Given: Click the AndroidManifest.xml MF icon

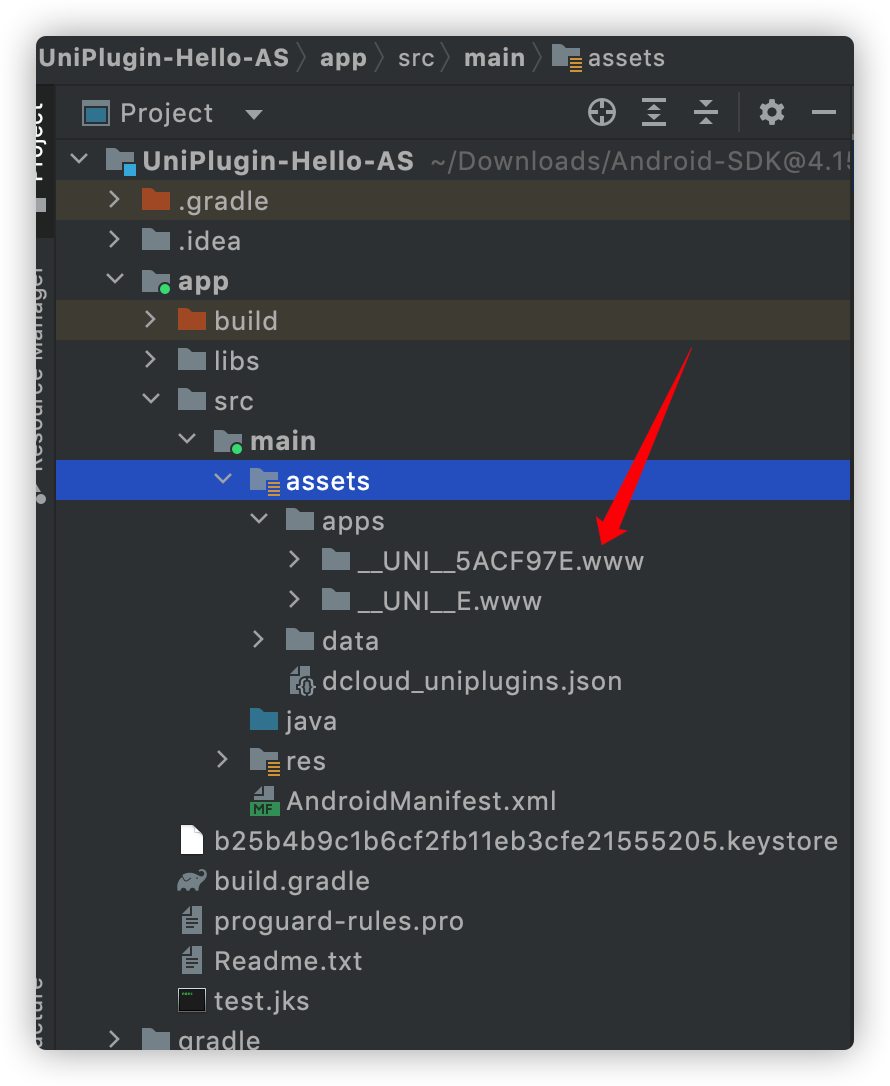Looking at the screenshot, I should click(x=265, y=801).
